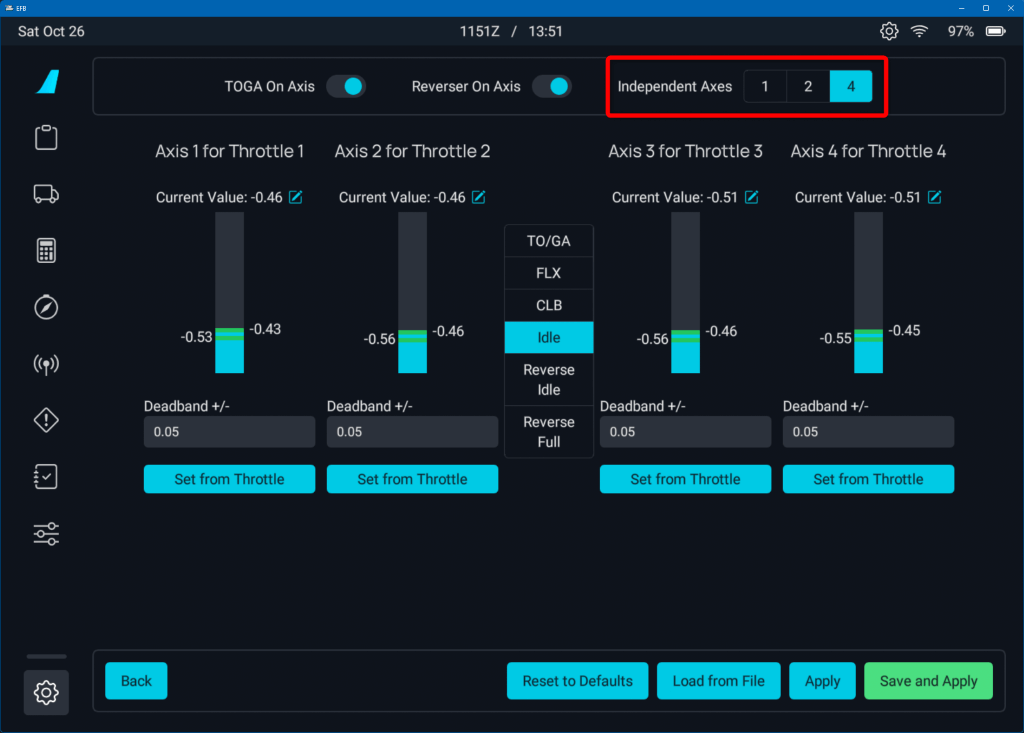Open the ATC radio tower page
The height and width of the screenshot is (733, 1024).
point(46,364)
